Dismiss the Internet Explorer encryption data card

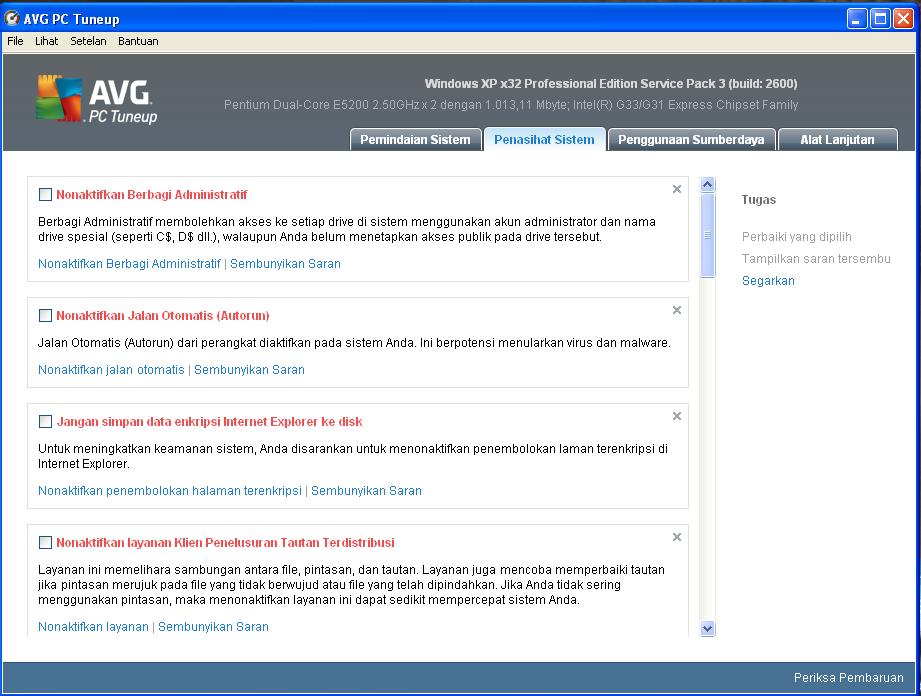pos(677,416)
